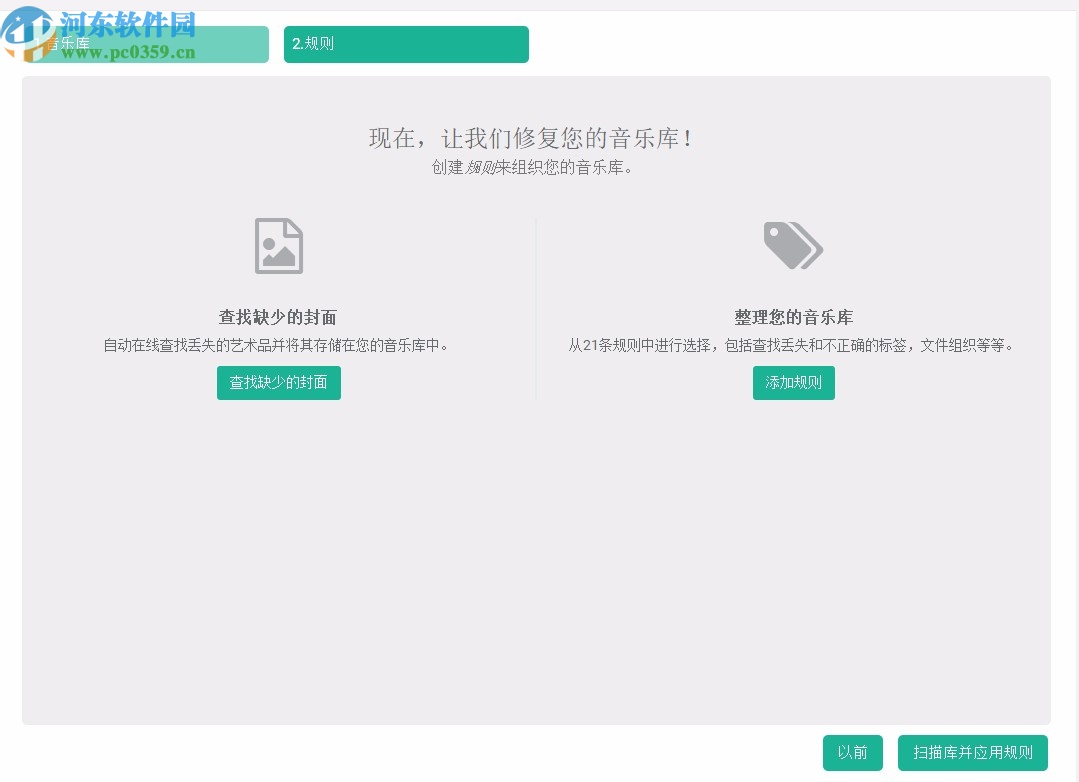Click the 整理您的音乐库 heading
Image resolution: width=1079 pixels, height=782 pixels.
pos(793,317)
